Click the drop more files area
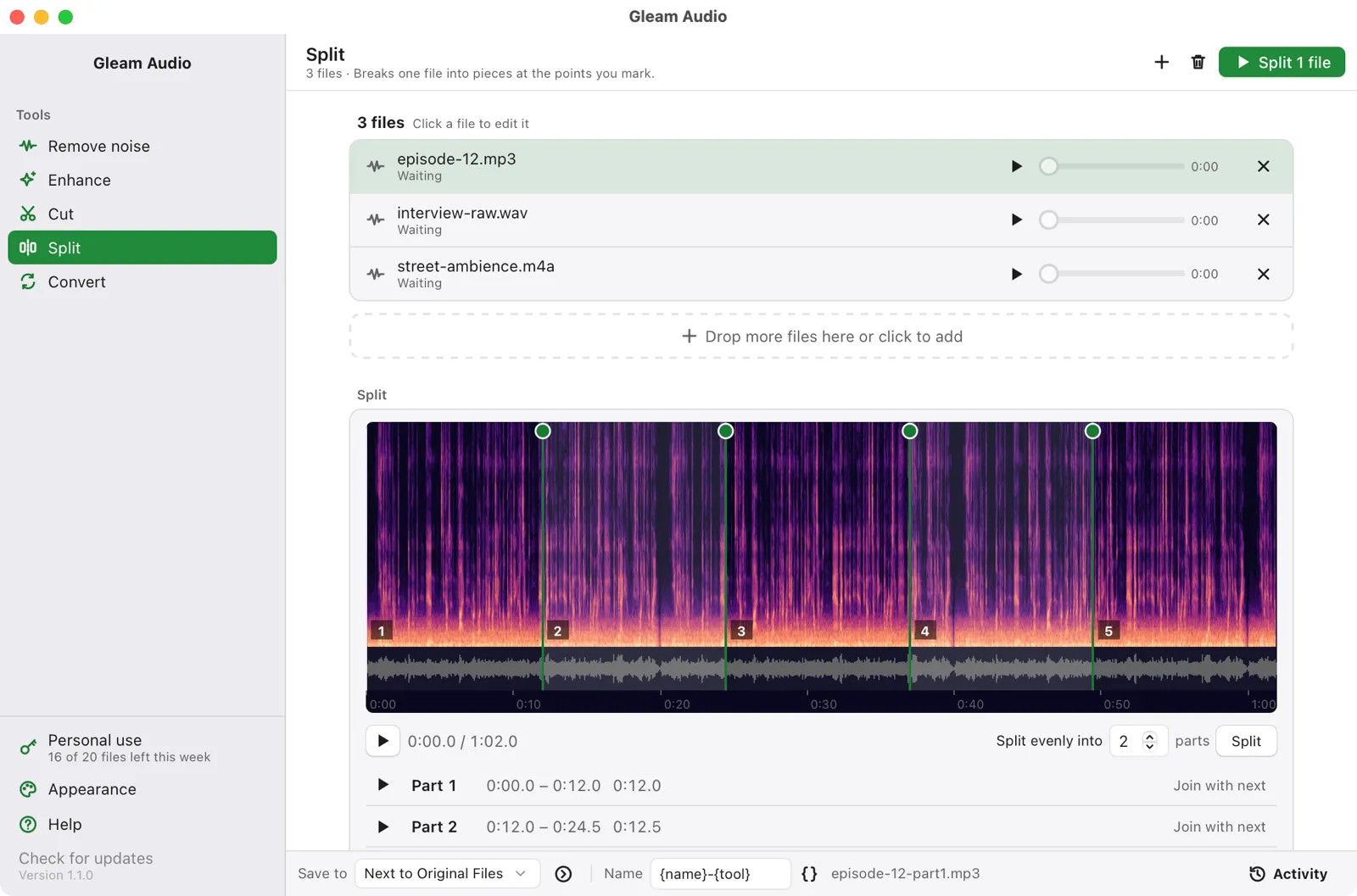 tap(821, 337)
